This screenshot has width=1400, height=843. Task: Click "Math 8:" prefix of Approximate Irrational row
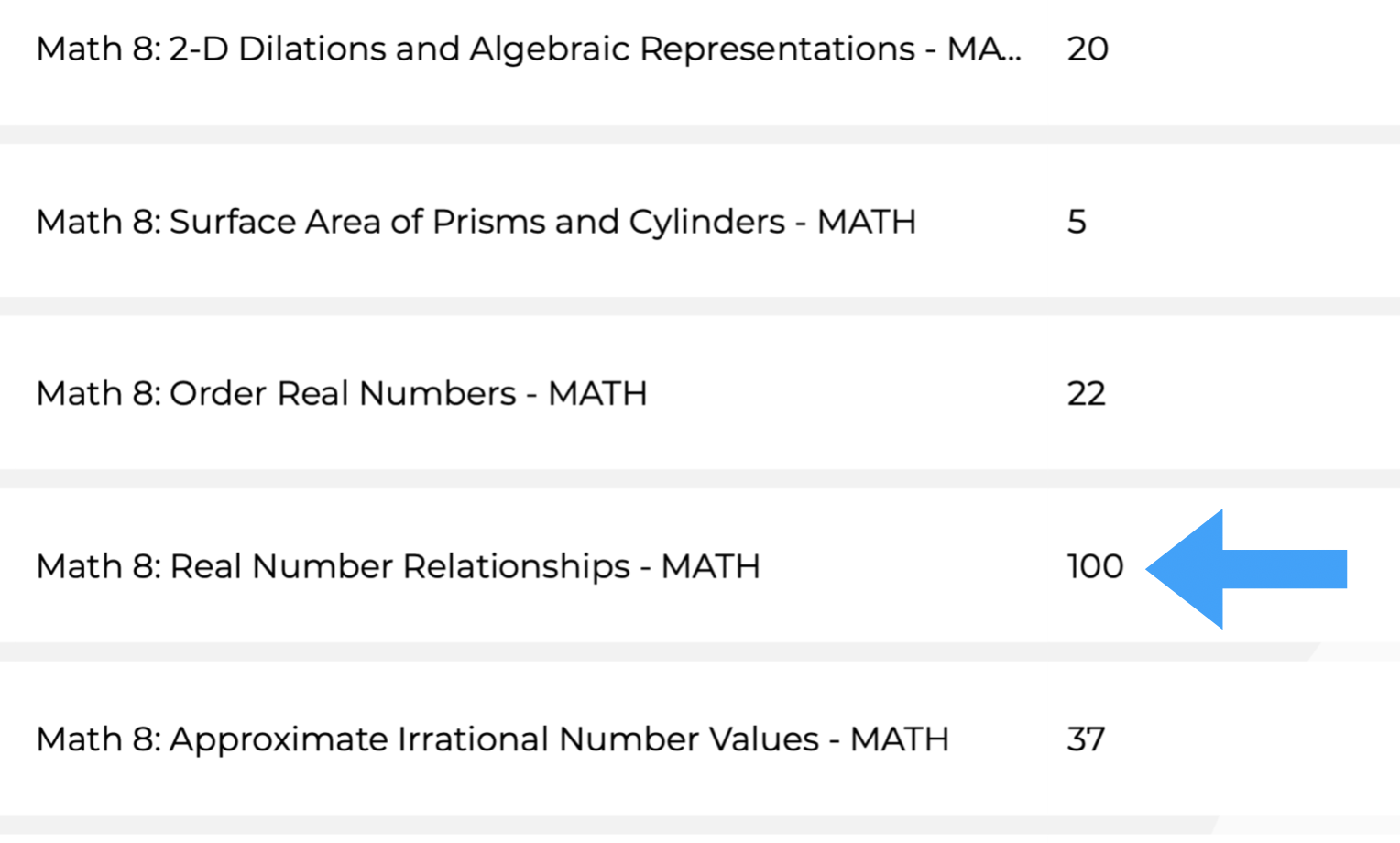[x=98, y=739]
